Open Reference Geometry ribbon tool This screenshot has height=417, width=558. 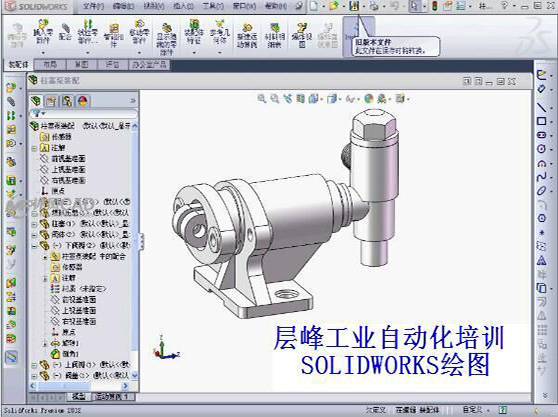click(x=220, y=32)
